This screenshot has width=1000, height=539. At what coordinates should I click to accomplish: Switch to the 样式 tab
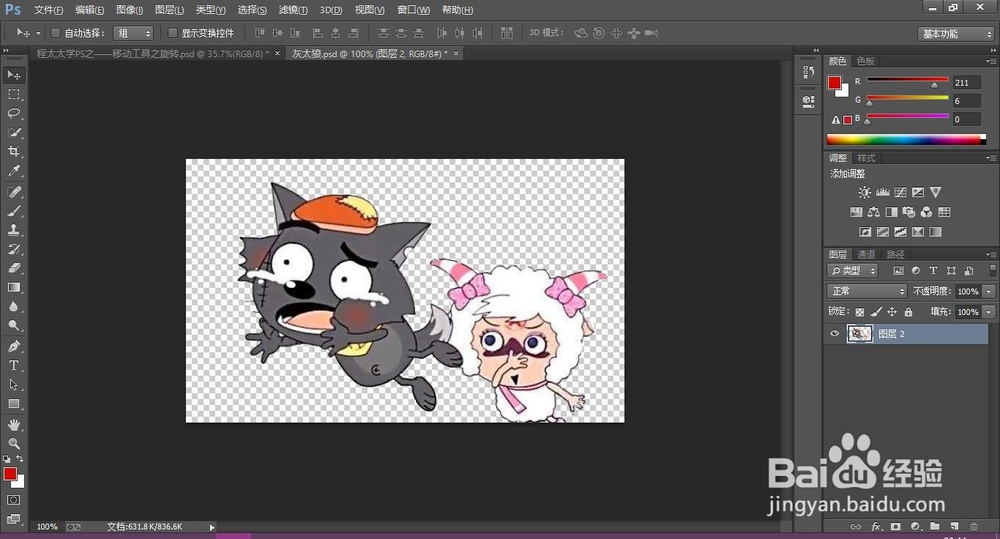(866, 158)
